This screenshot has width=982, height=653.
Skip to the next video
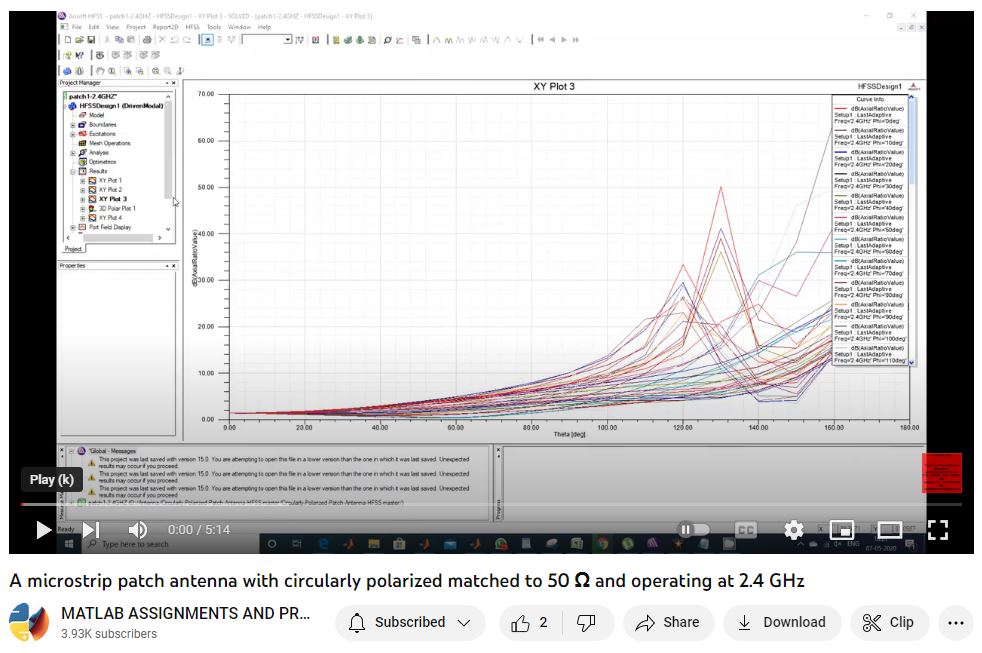point(90,530)
